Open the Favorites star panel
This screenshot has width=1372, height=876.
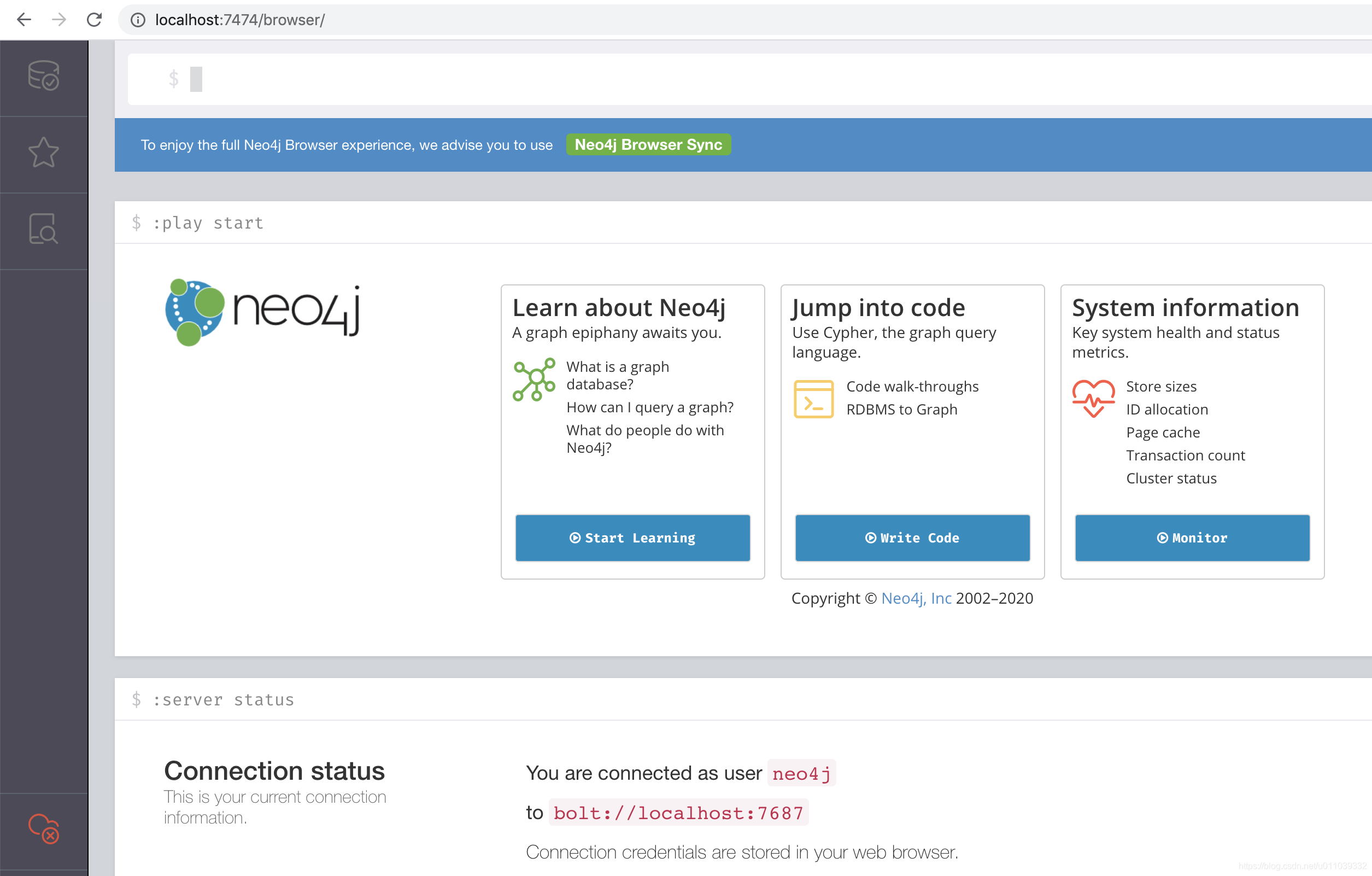(x=43, y=153)
